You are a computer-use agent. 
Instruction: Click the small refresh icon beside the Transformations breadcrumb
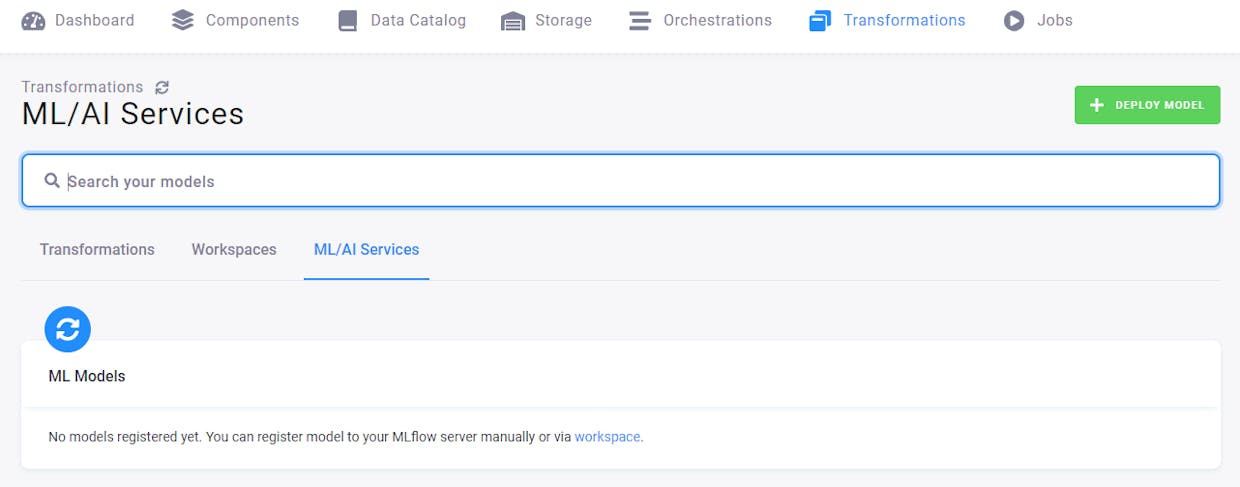[x=162, y=88]
